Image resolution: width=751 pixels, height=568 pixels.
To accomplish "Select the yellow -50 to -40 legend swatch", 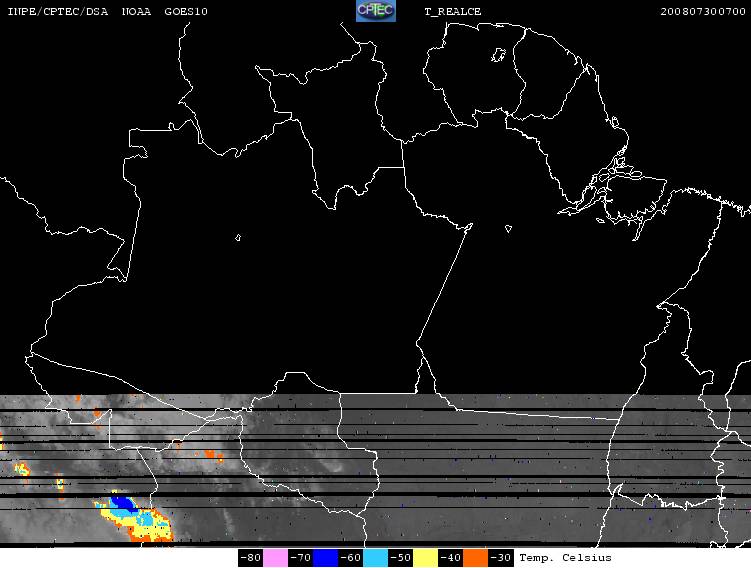I will point(425,558).
